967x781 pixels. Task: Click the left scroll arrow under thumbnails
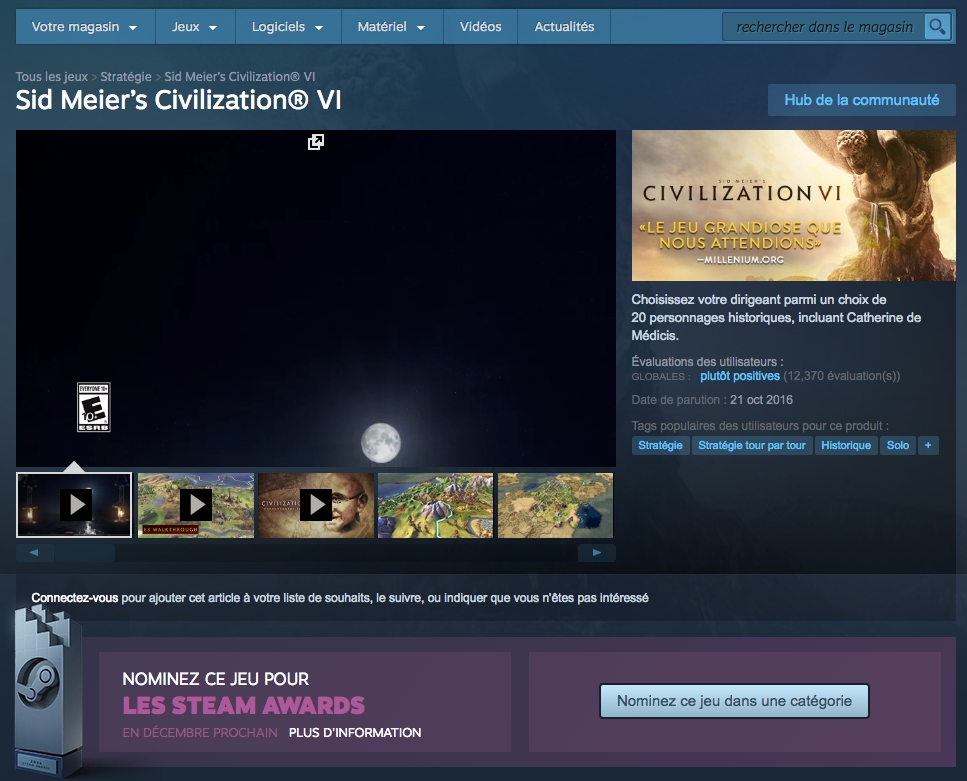pyautogui.click(x=34, y=553)
